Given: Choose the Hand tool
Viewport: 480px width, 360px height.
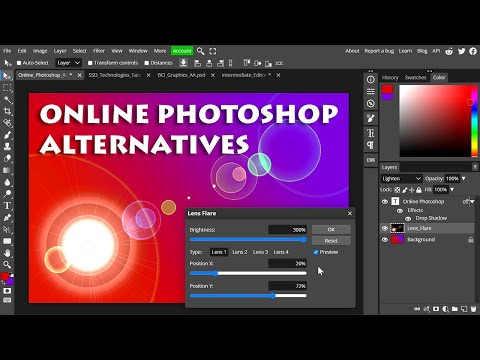Looking at the screenshot, I should coord(7,253).
